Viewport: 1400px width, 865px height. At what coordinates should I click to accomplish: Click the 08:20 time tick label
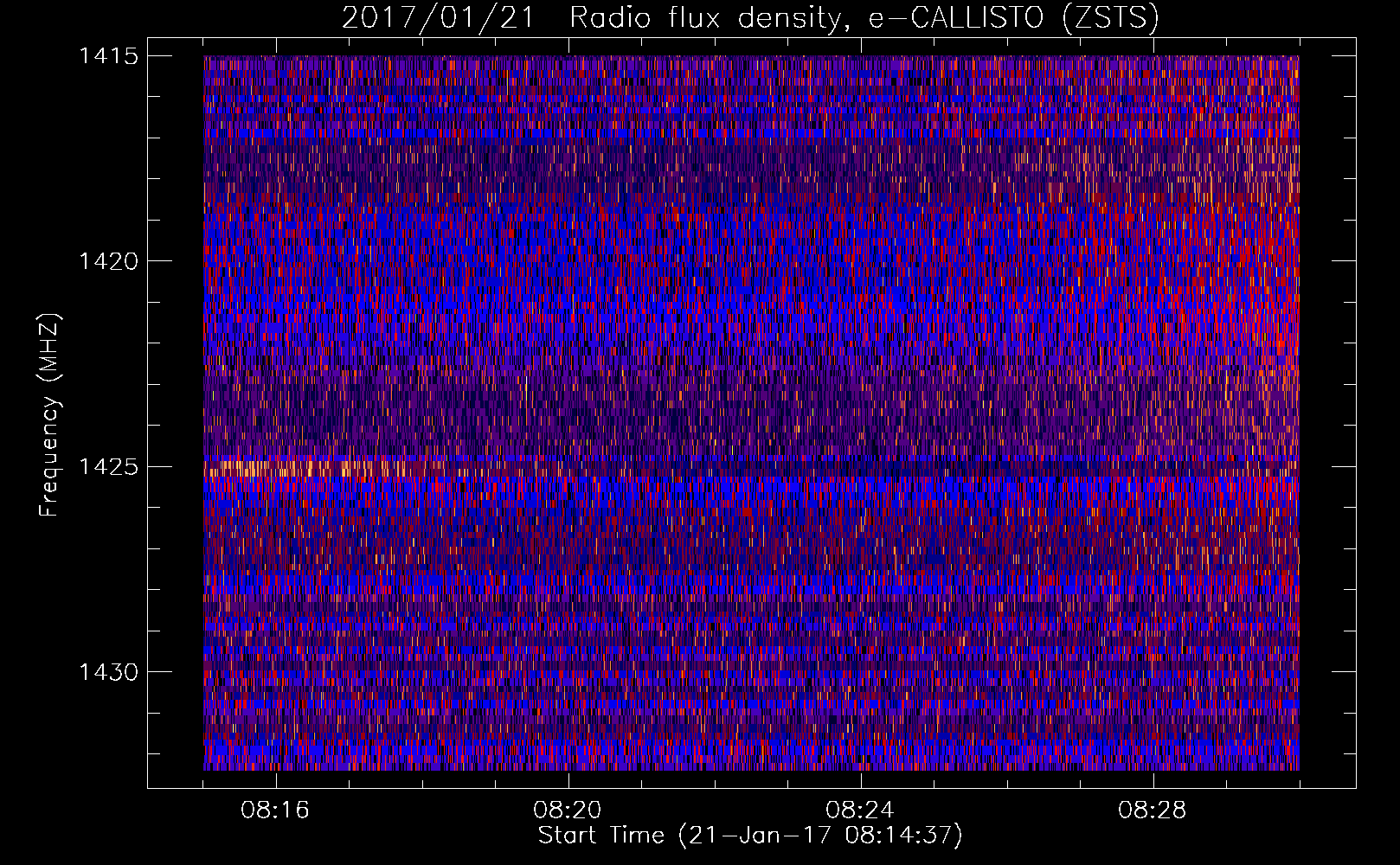coord(568,811)
